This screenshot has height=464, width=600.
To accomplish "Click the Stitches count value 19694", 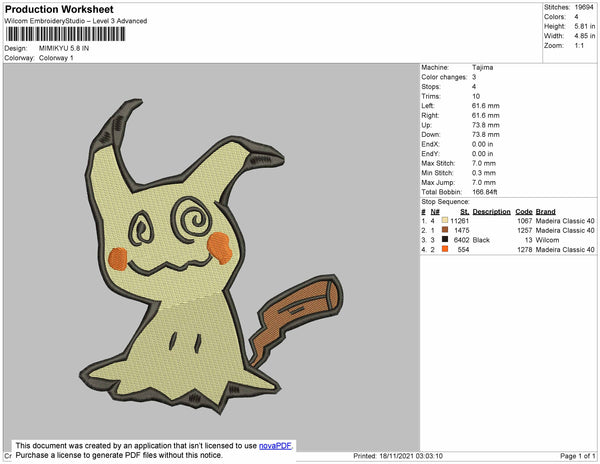I will click(585, 7).
